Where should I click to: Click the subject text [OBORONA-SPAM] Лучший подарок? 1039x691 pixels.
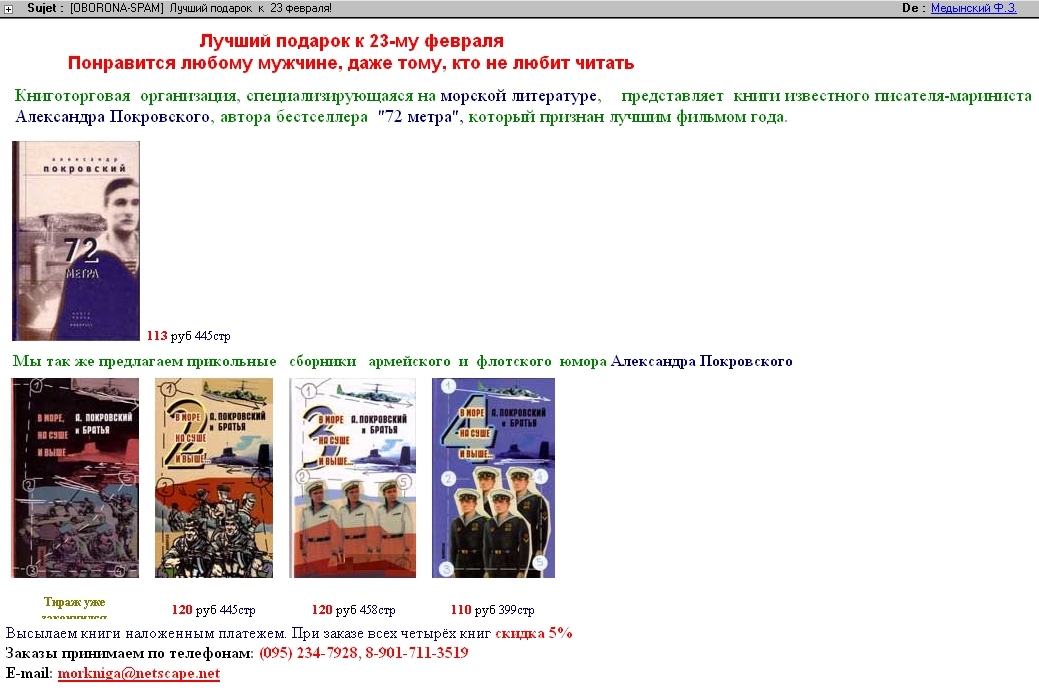pyautogui.click(x=201, y=8)
